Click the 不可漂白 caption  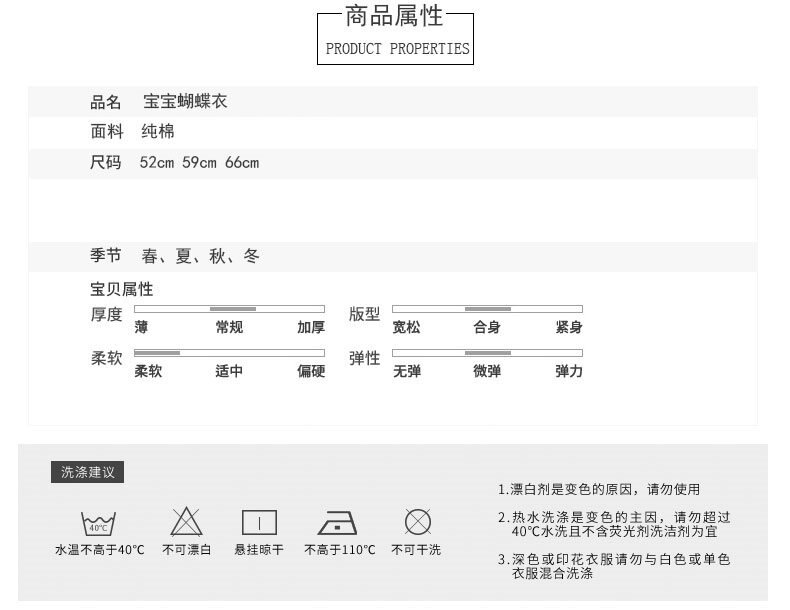click(186, 550)
